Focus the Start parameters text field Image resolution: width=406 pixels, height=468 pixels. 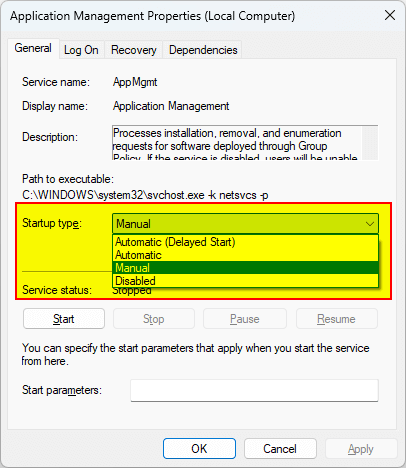pos(254,390)
